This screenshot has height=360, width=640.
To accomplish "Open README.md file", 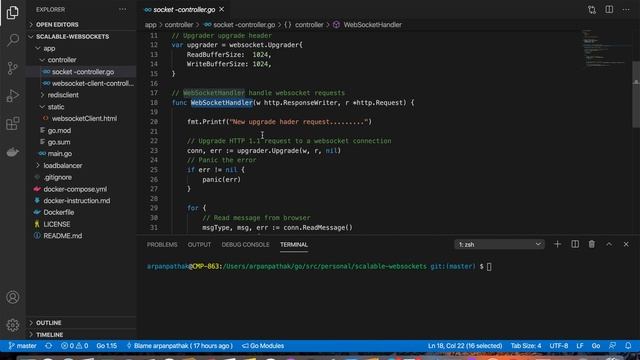I will (81, 236).
